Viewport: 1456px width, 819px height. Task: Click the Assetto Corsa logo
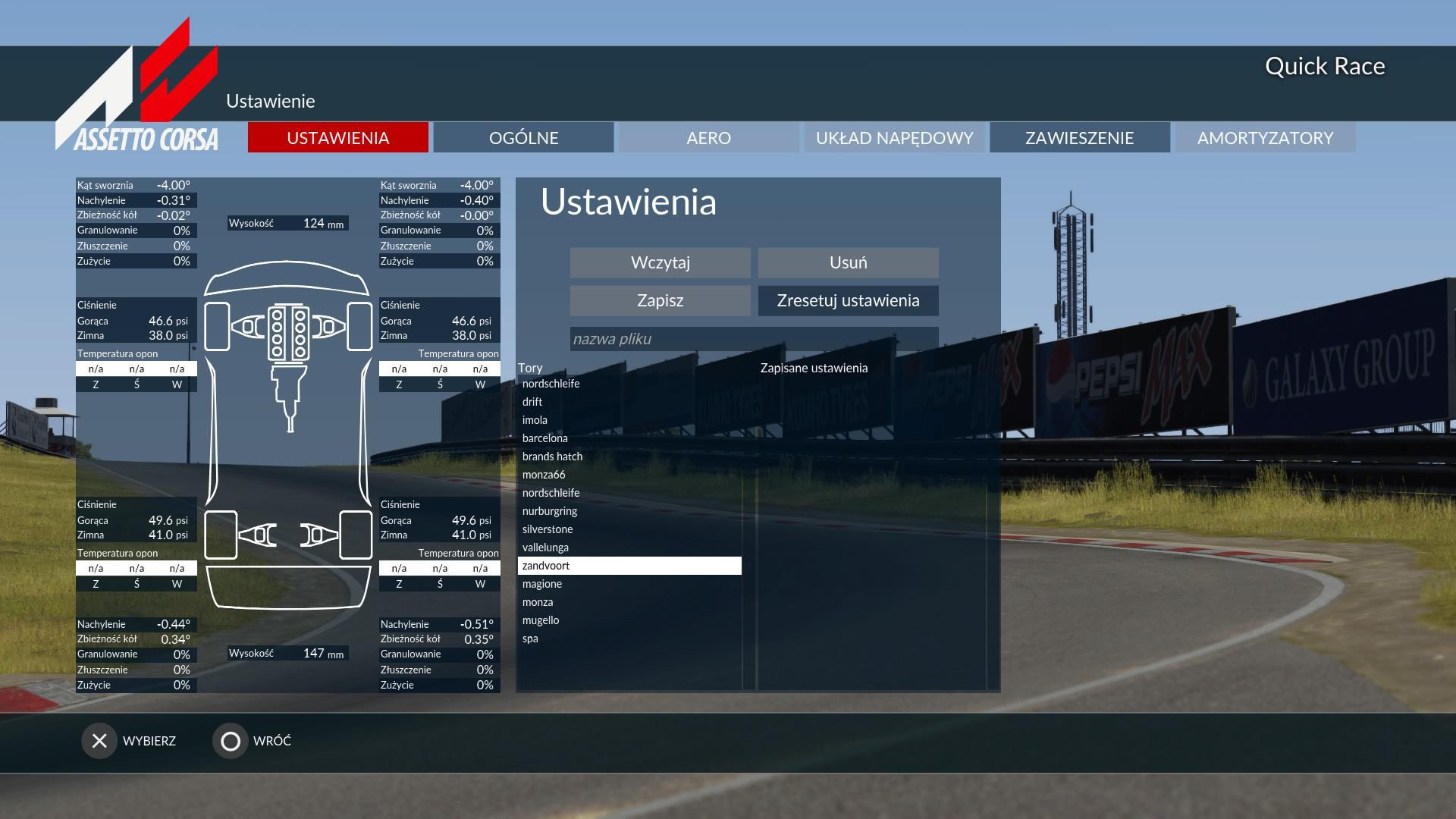pyautogui.click(x=137, y=84)
